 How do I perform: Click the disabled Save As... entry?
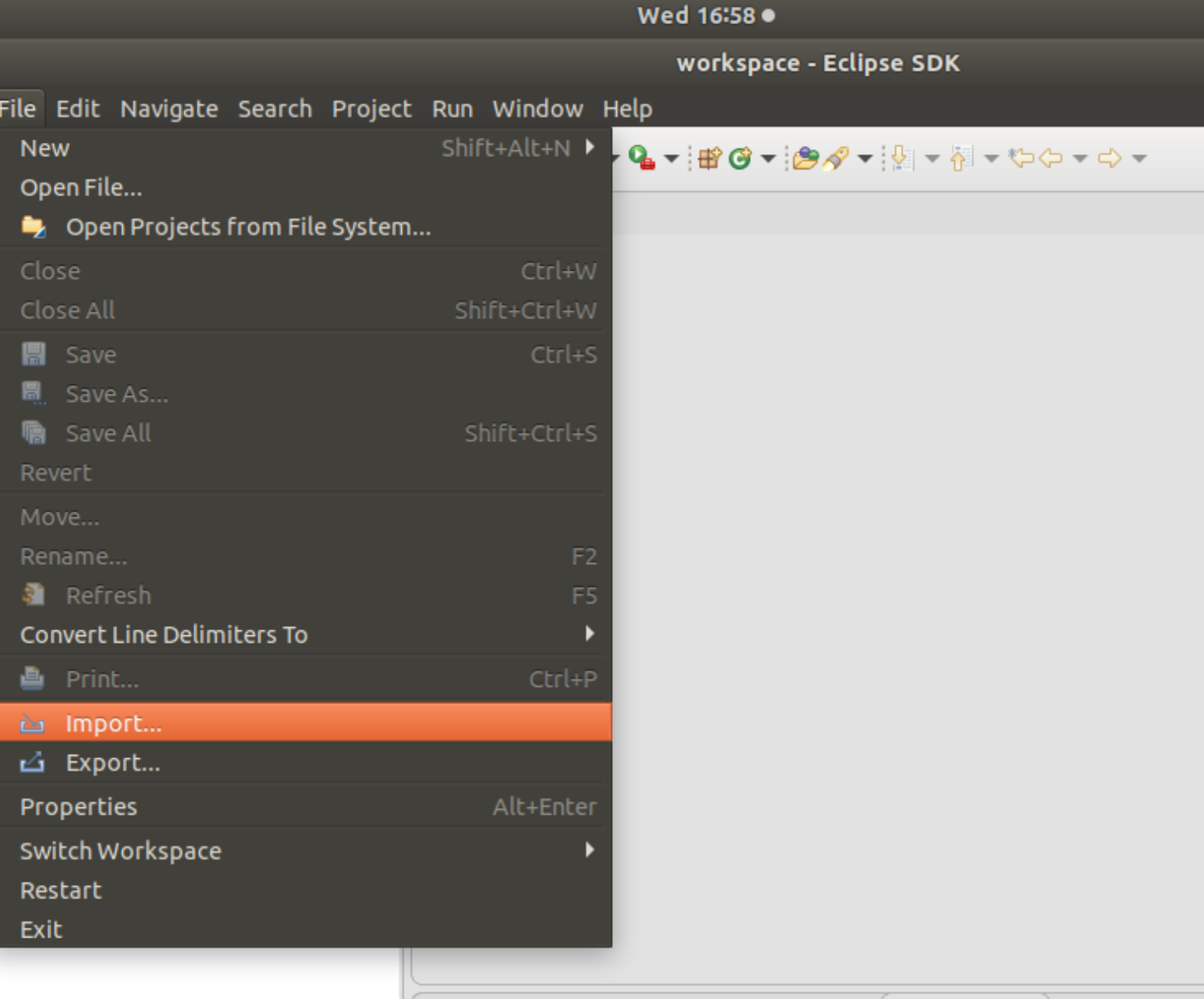click(306, 394)
